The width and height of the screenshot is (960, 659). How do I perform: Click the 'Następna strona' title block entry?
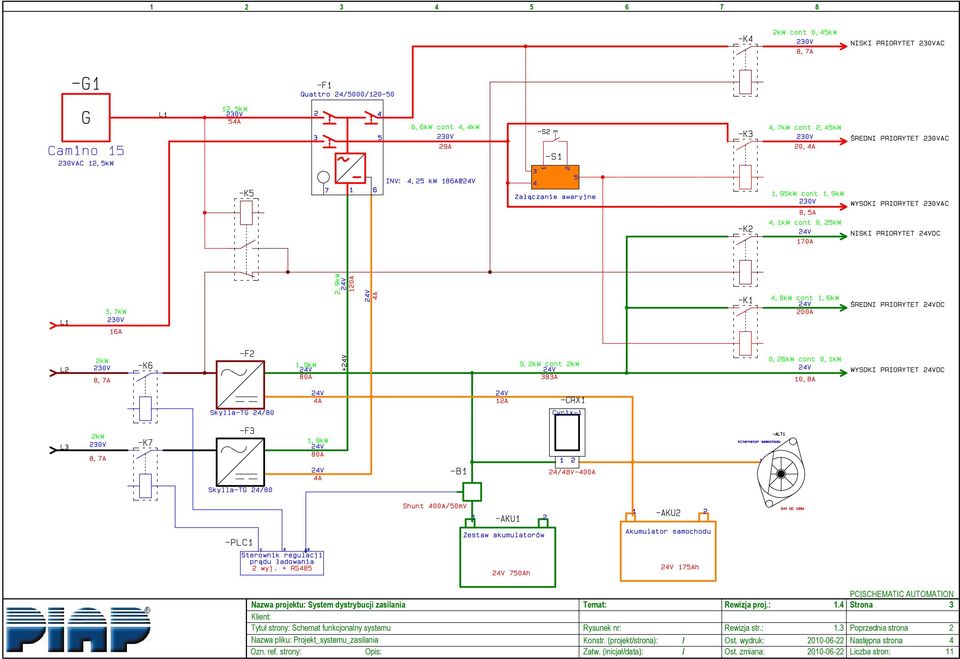coord(902,640)
